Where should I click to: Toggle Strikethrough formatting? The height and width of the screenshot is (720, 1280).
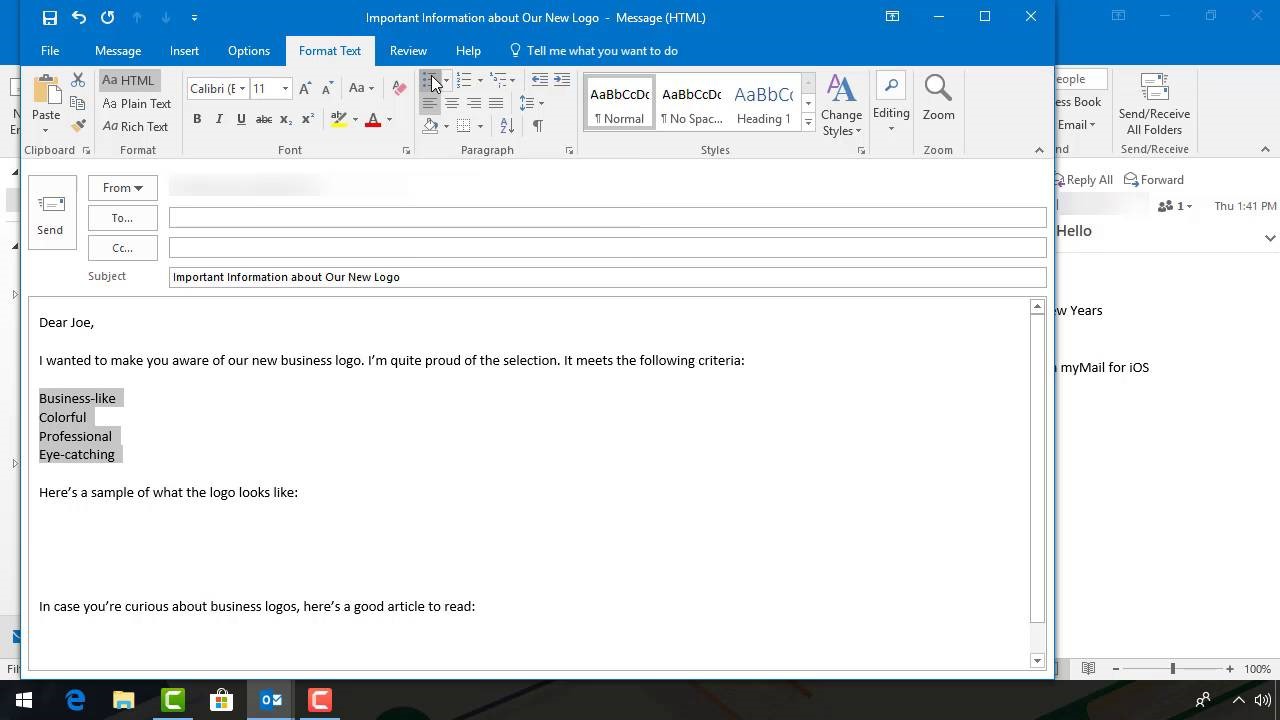(264, 119)
